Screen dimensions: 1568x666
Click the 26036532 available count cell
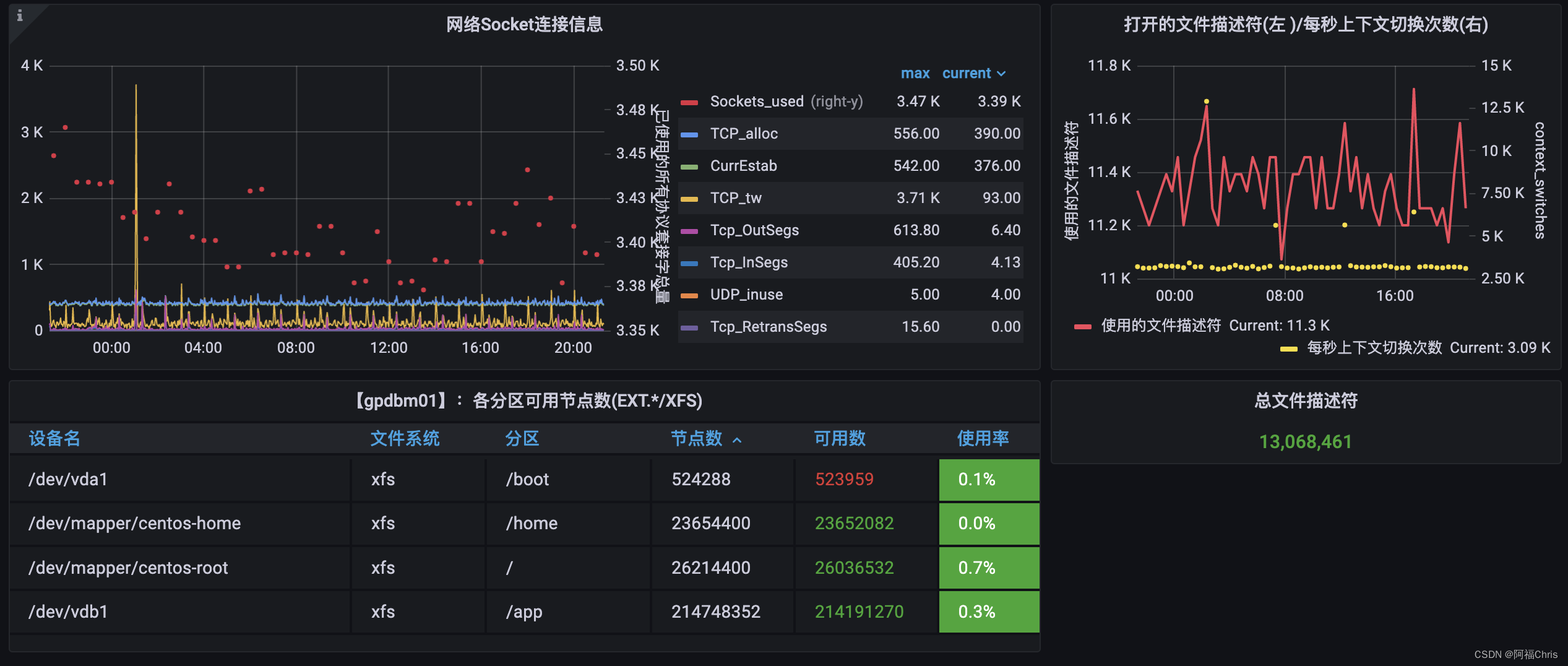[866, 568]
